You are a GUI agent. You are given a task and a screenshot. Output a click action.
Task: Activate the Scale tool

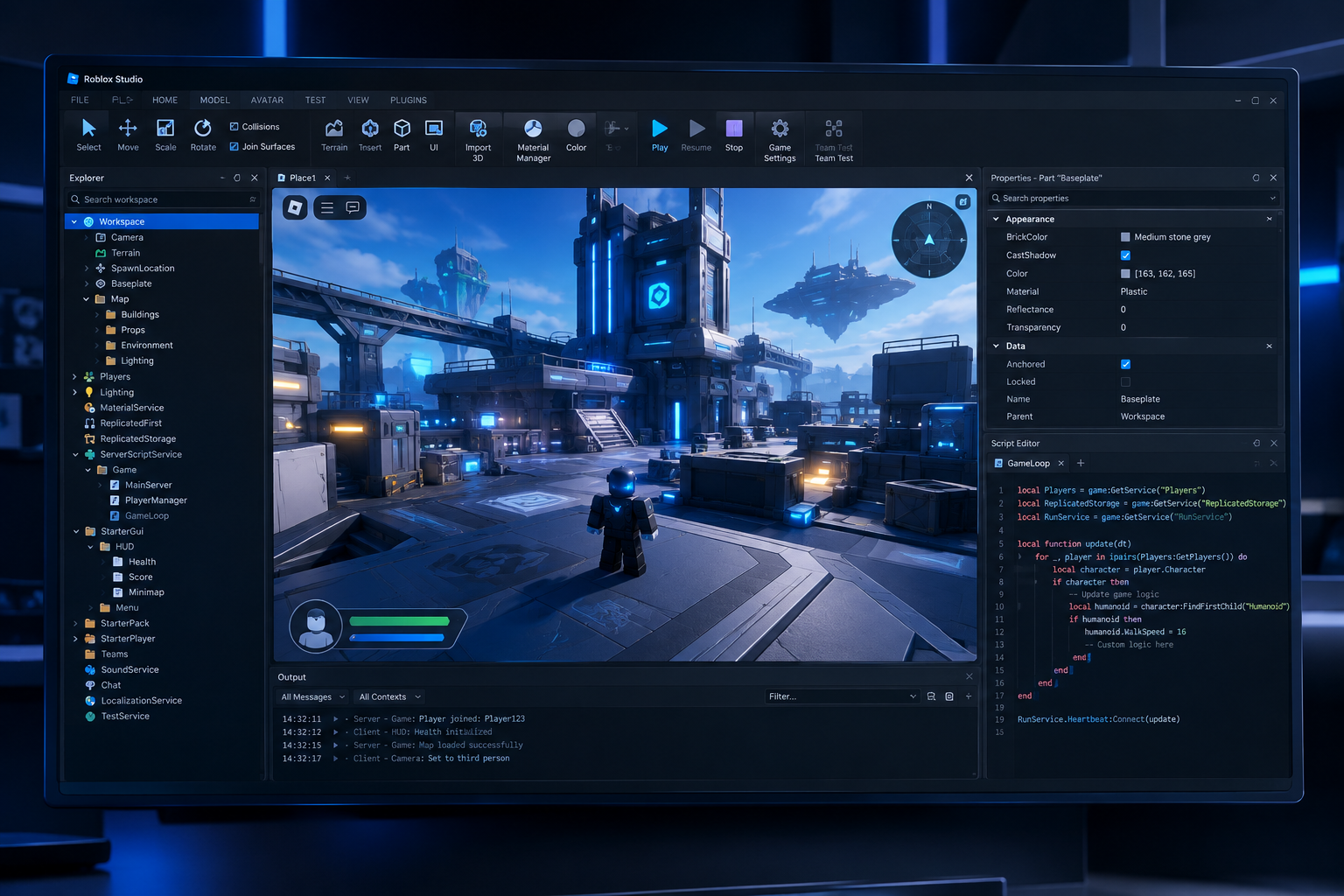coord(165,135)
